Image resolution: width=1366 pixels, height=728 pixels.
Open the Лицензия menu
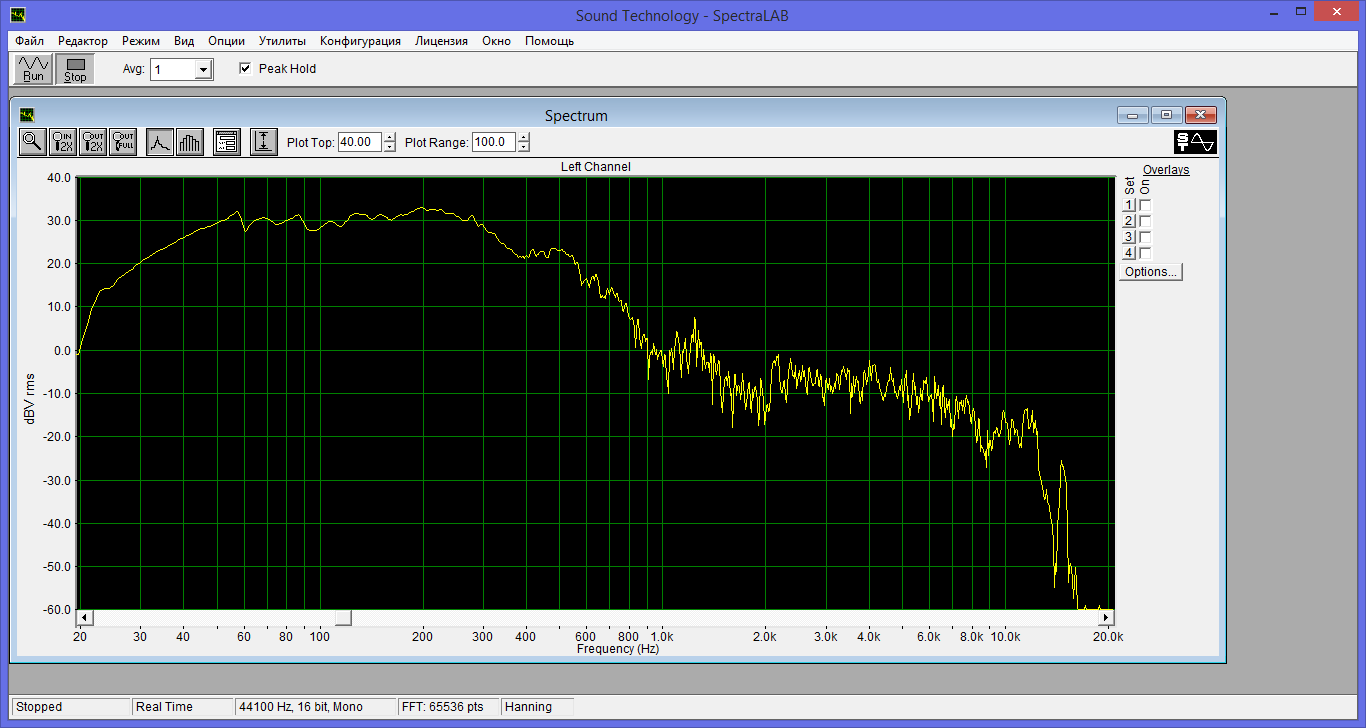pos(441,41)
